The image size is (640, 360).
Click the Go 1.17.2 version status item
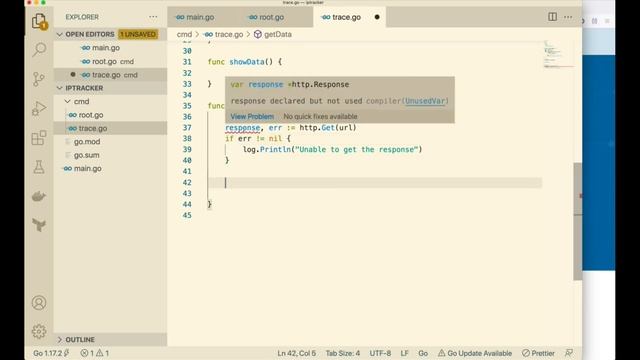(51, 353)
